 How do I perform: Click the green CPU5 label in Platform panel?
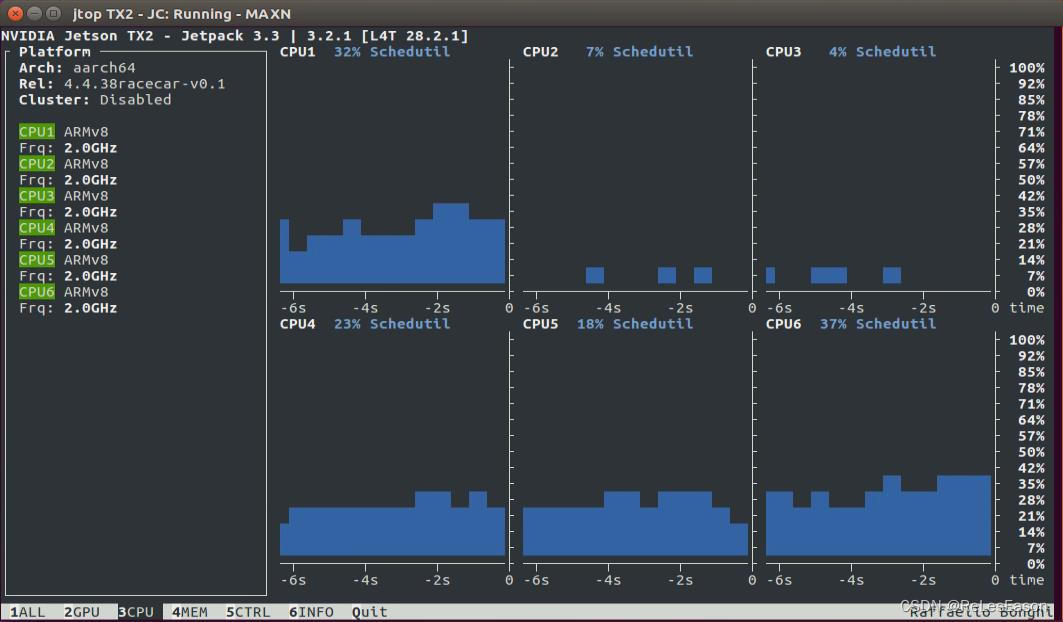tap(37, 260)
